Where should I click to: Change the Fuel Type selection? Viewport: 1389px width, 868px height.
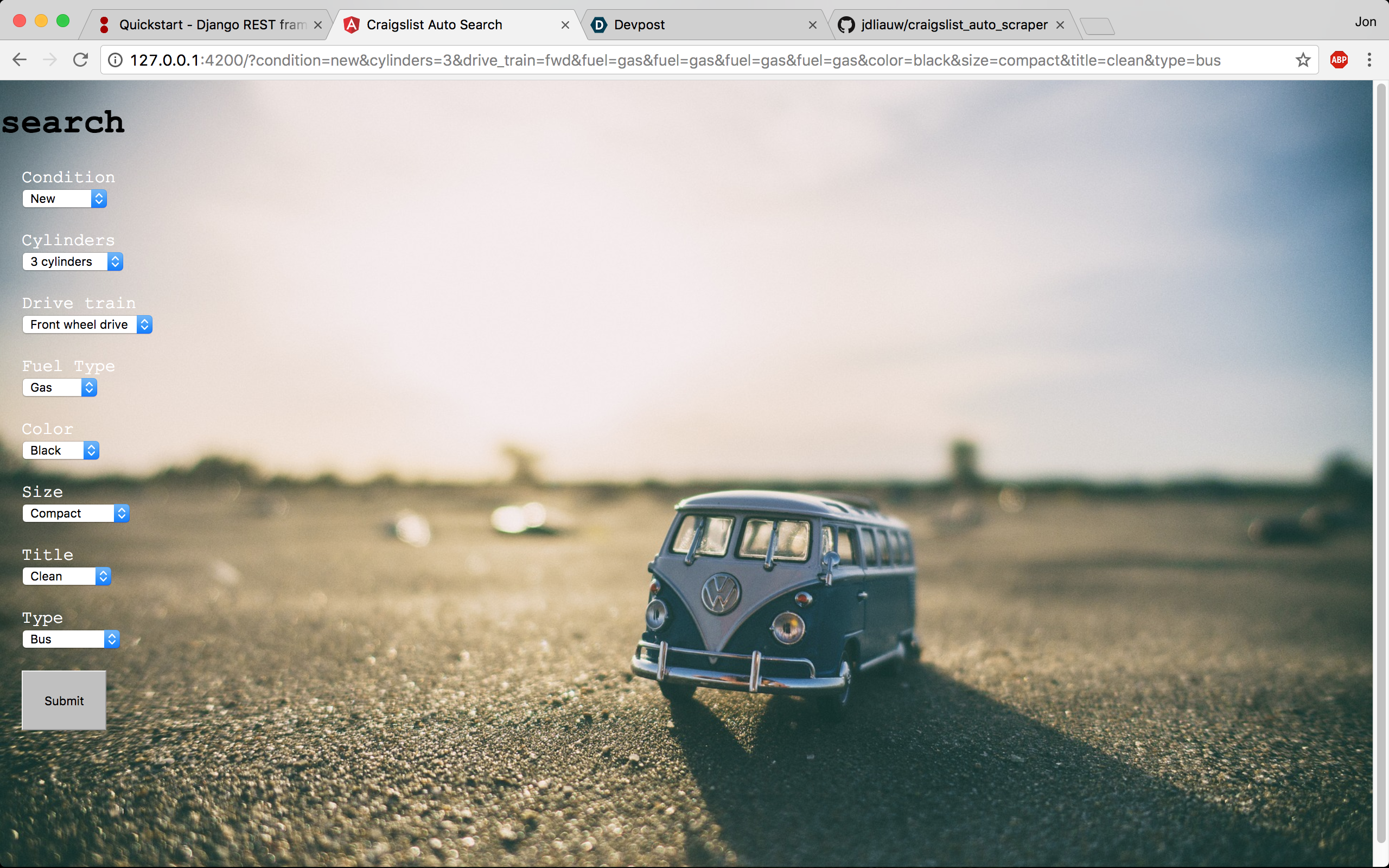coord(60,387)
